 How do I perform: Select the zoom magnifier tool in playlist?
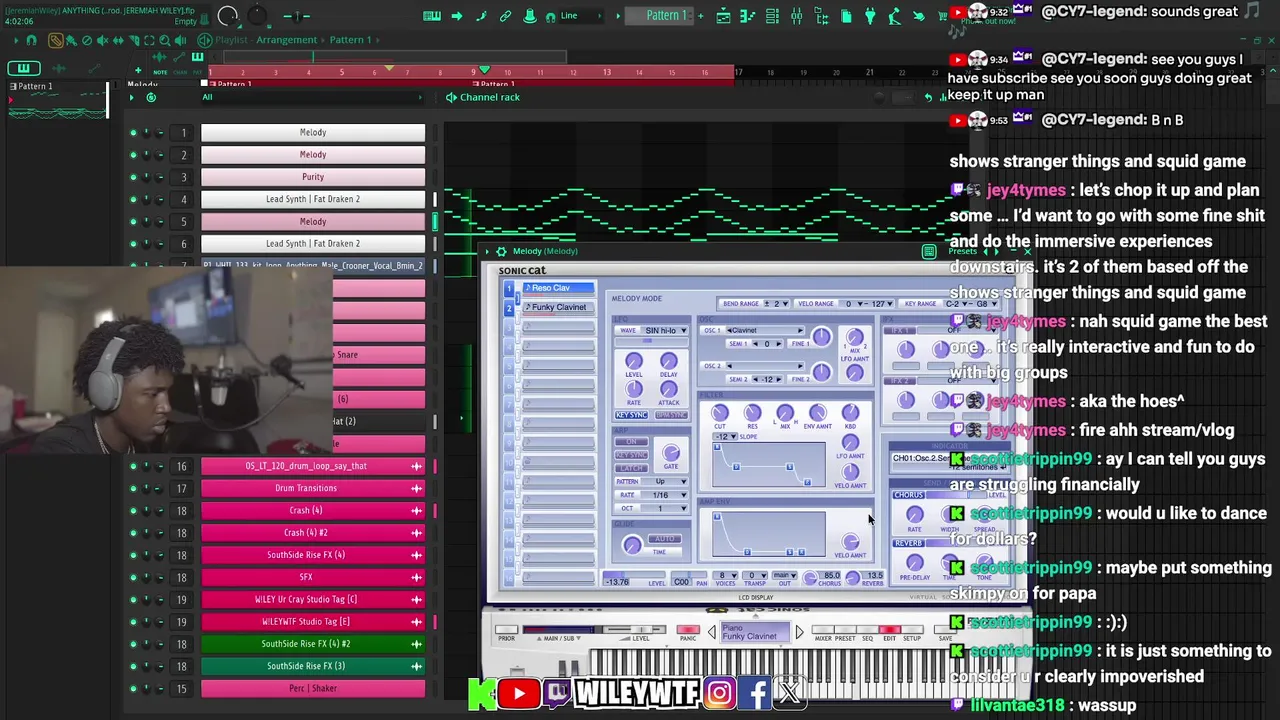point(166,40)
